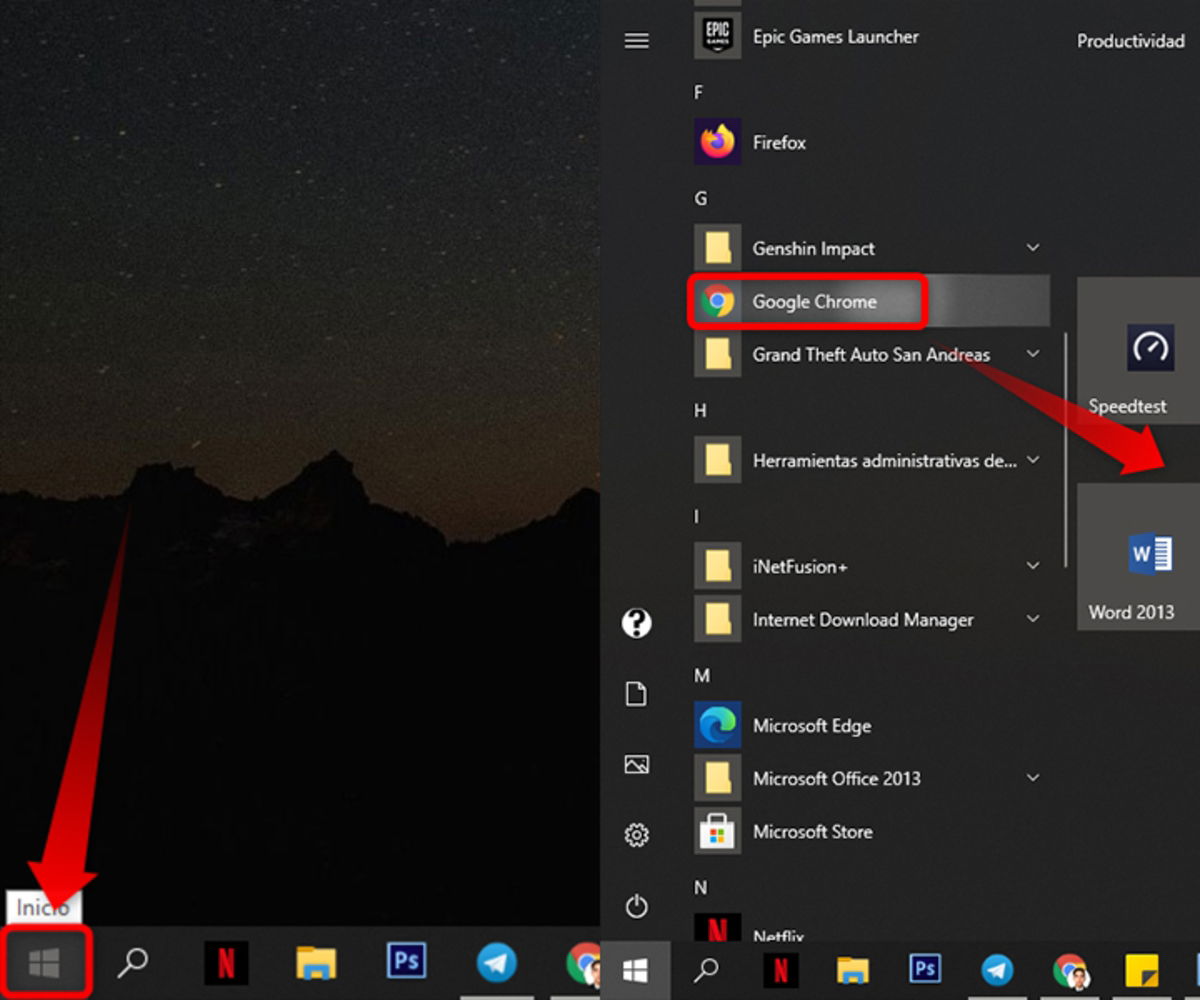Viewport: 1200px width, 1000px height.
Task: Open Photoshop from the left desktop taskbar
Action: click(407, 962)
